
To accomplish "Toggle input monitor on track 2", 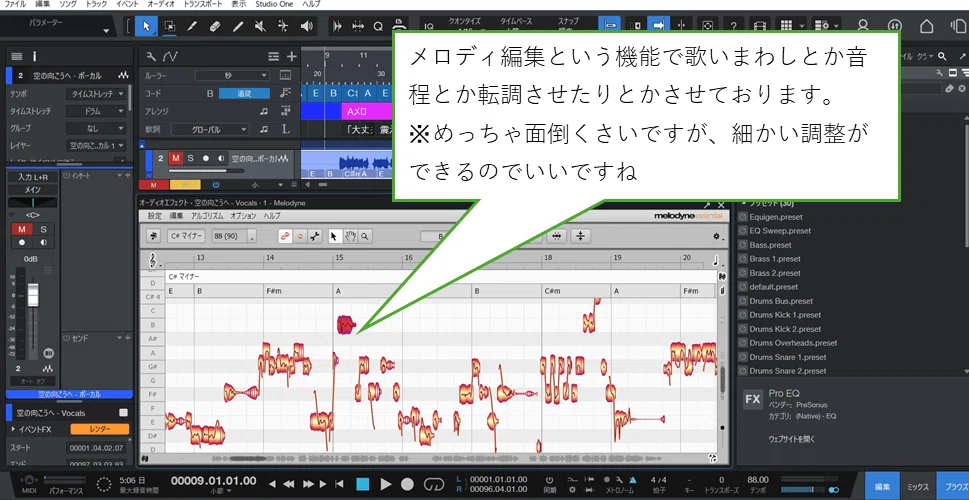I will [x=221, y=158].
